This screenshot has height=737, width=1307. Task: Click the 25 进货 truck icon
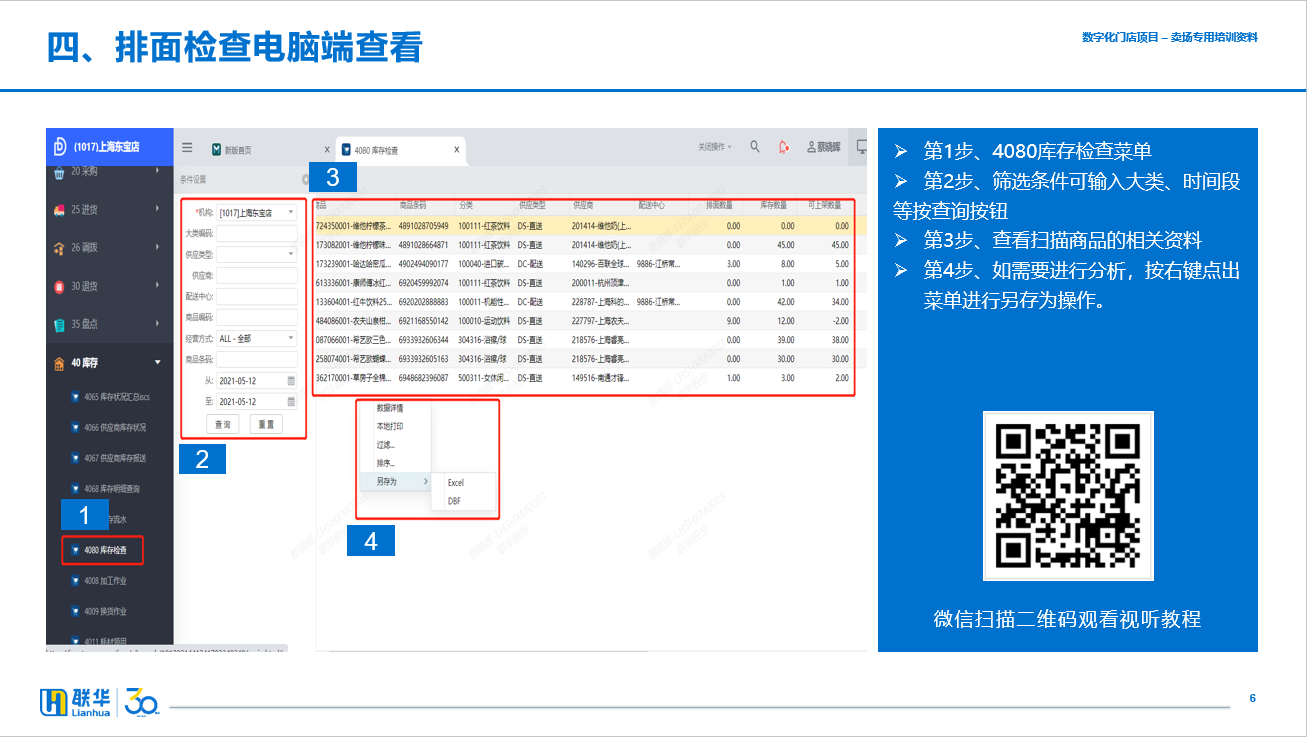click(60, 210)
